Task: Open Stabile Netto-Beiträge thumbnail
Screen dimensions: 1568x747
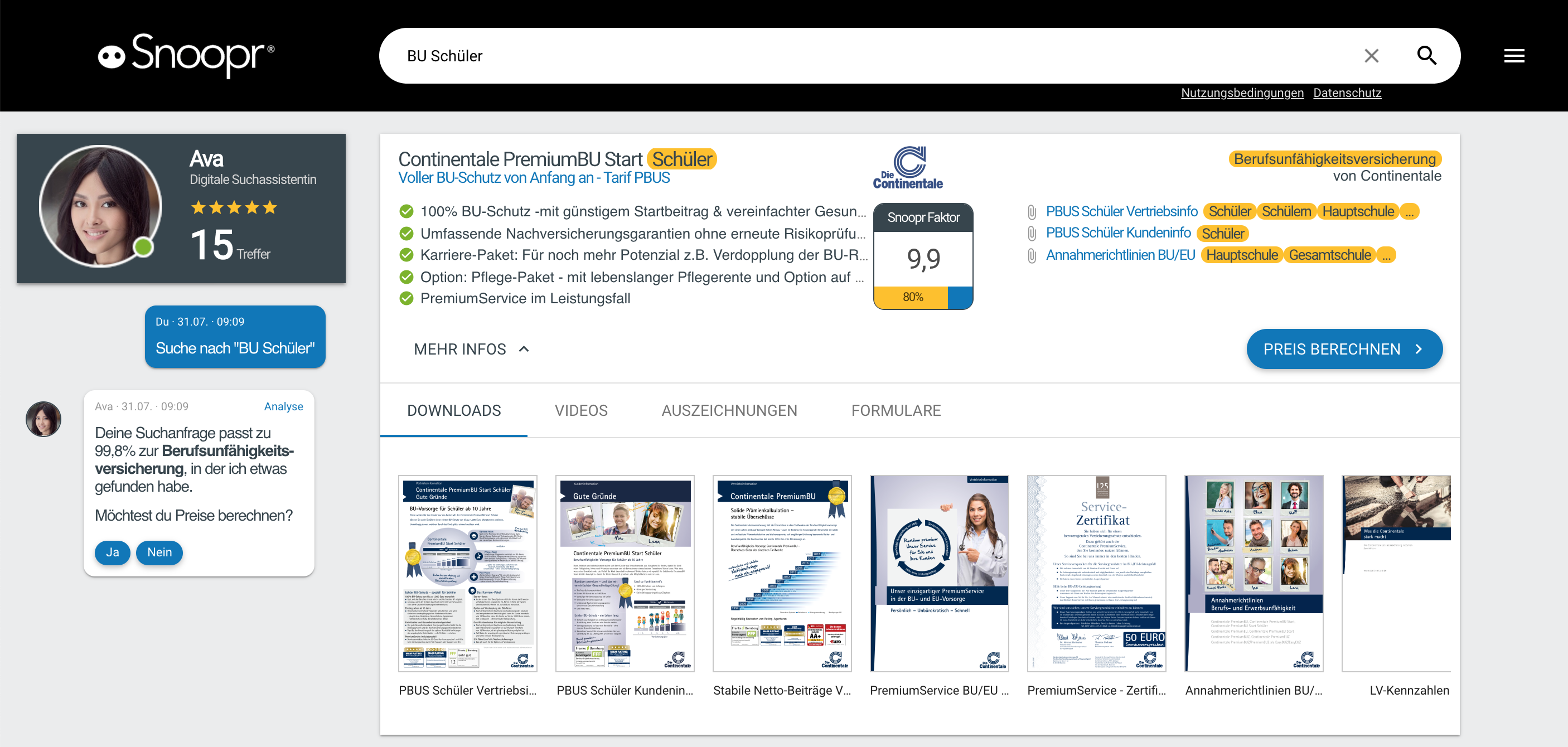Action: pos(782,574)
